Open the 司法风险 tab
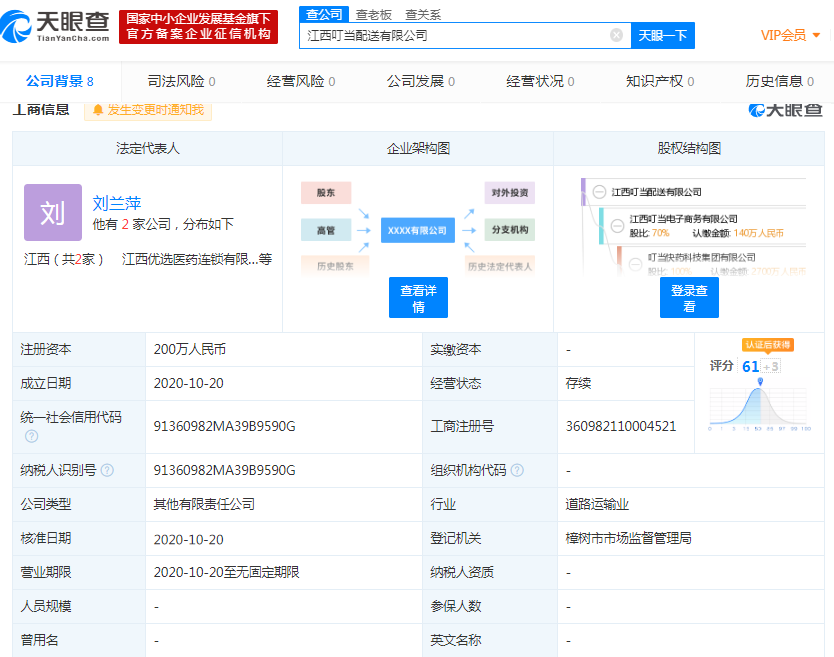The height and width of the screenshot is (657, 834). click(x=181, y=81)
